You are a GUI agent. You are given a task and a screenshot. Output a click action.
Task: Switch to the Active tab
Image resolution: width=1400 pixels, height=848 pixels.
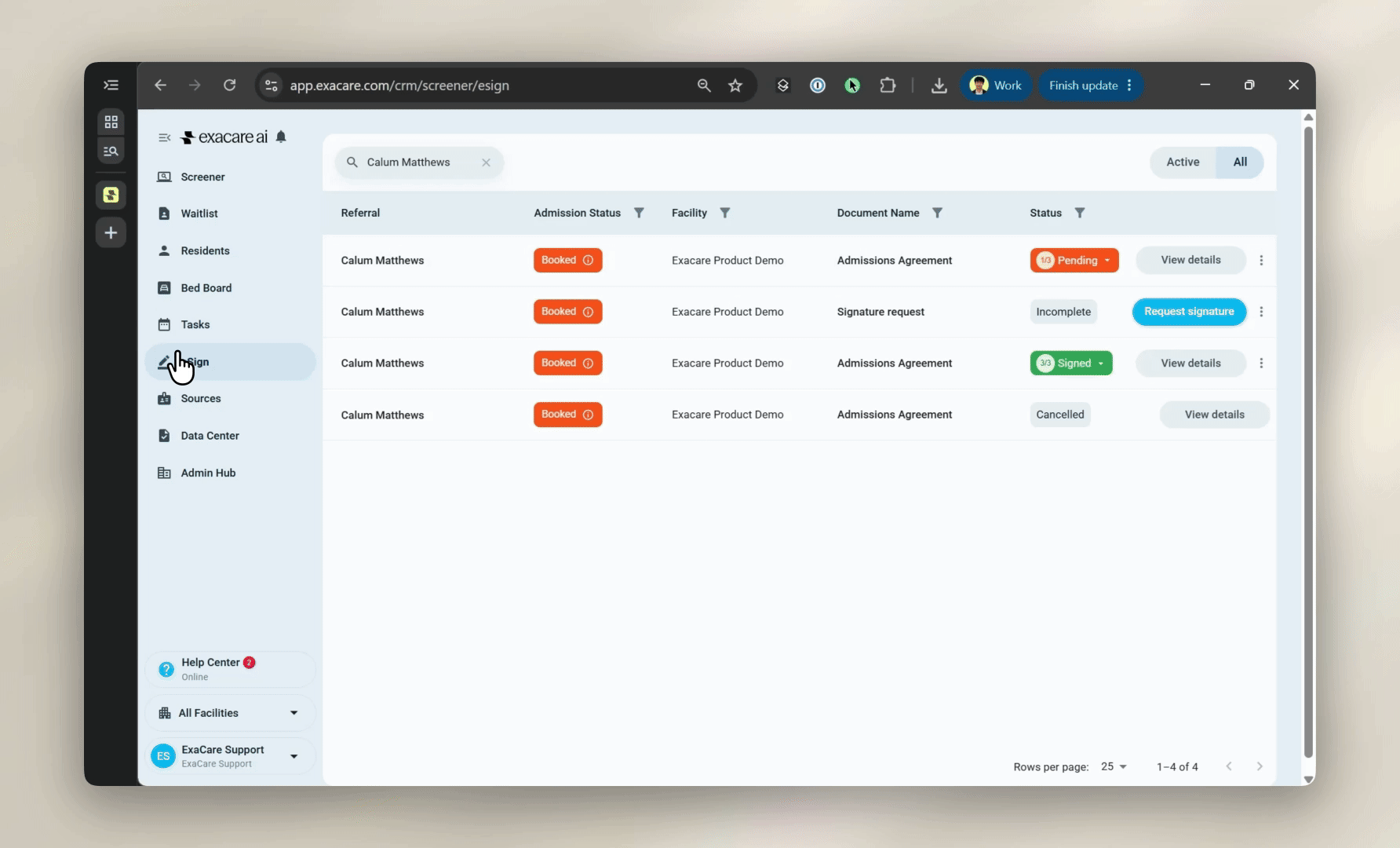(1183, 163)
